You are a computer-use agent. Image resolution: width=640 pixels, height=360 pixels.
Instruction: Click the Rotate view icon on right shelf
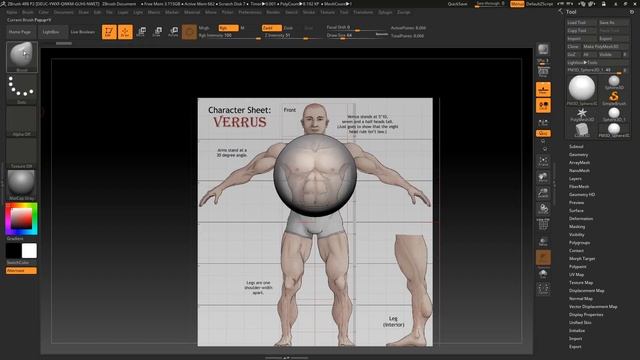[543, 209]
